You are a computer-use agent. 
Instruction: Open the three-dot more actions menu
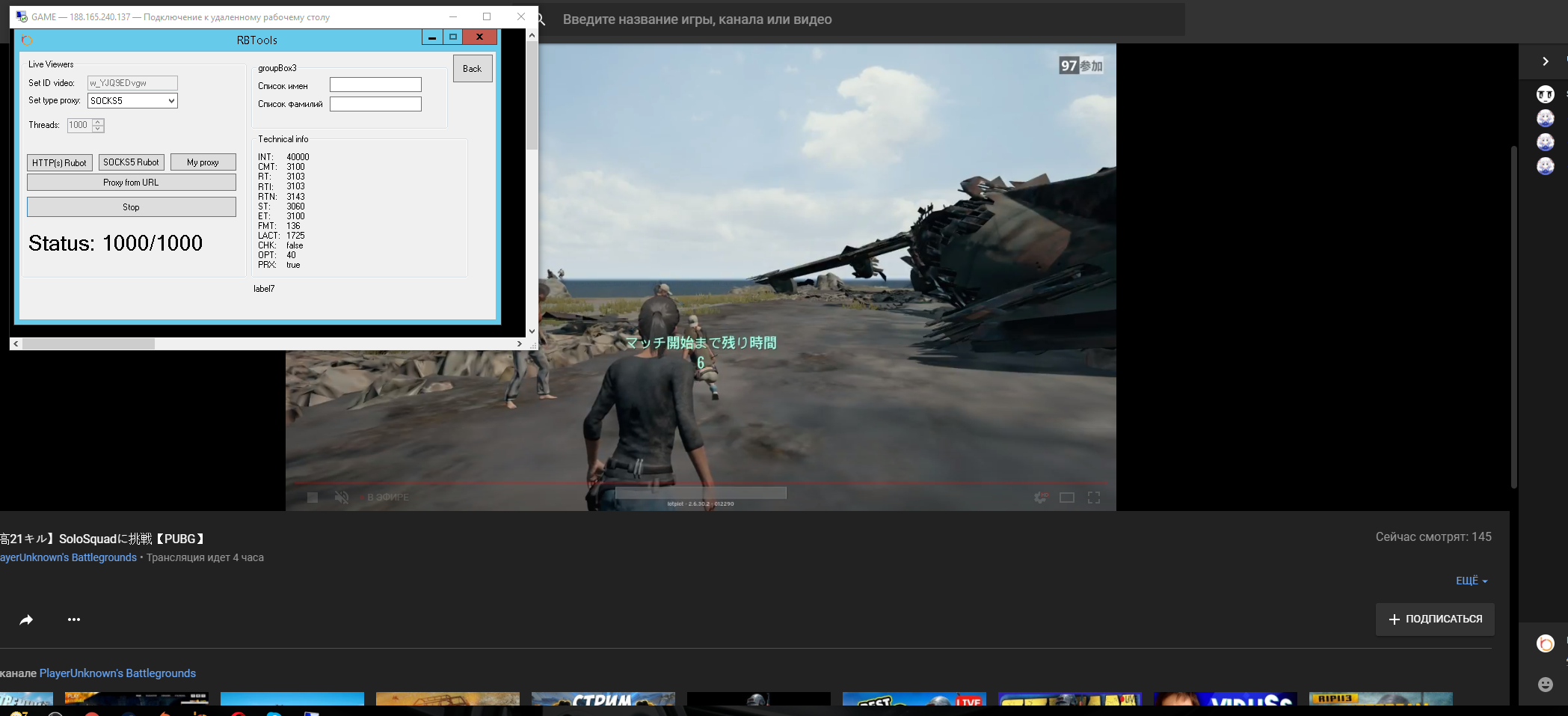(74, 619)
